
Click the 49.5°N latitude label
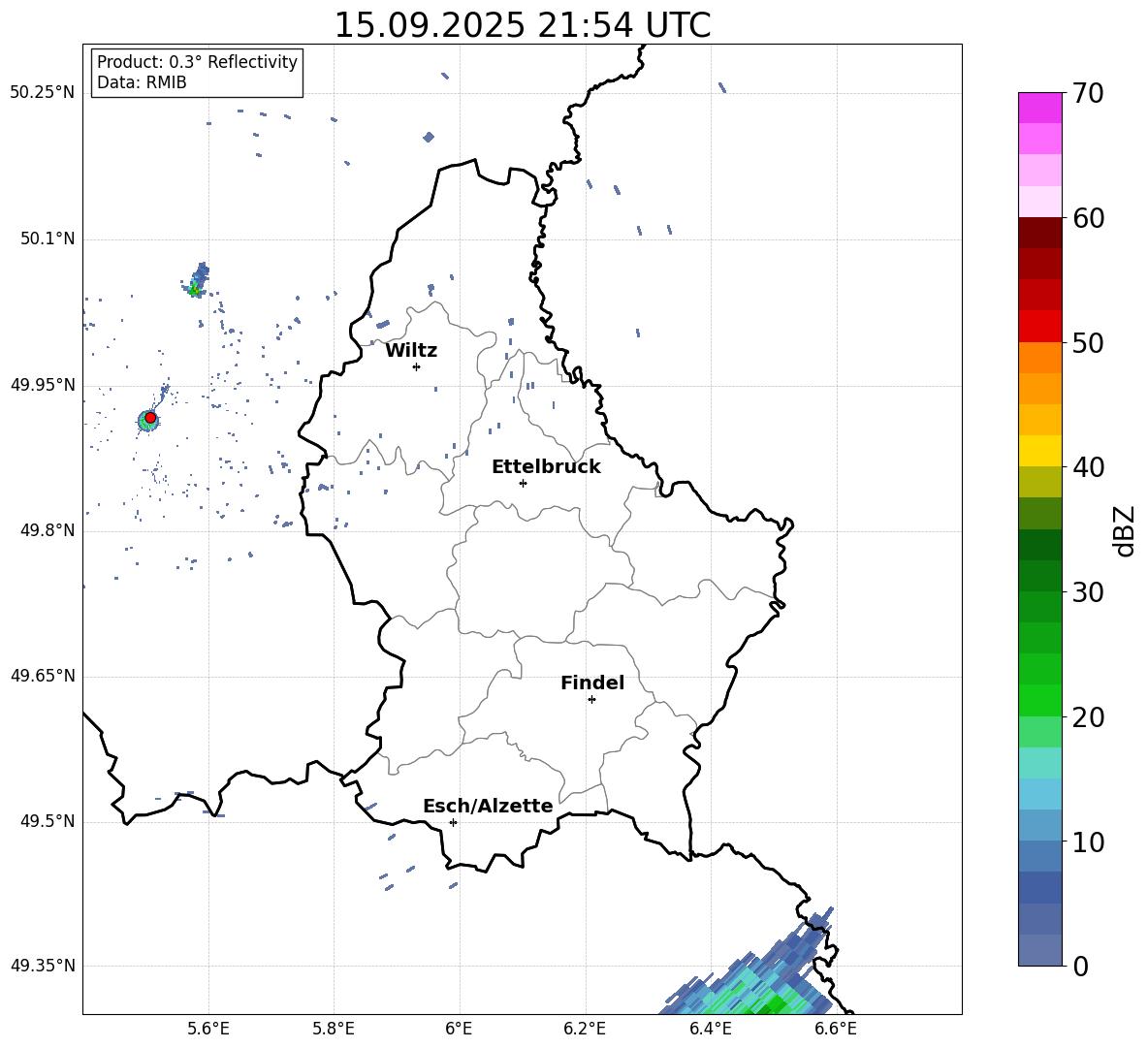pyautogui.click(x=48, y=821)
